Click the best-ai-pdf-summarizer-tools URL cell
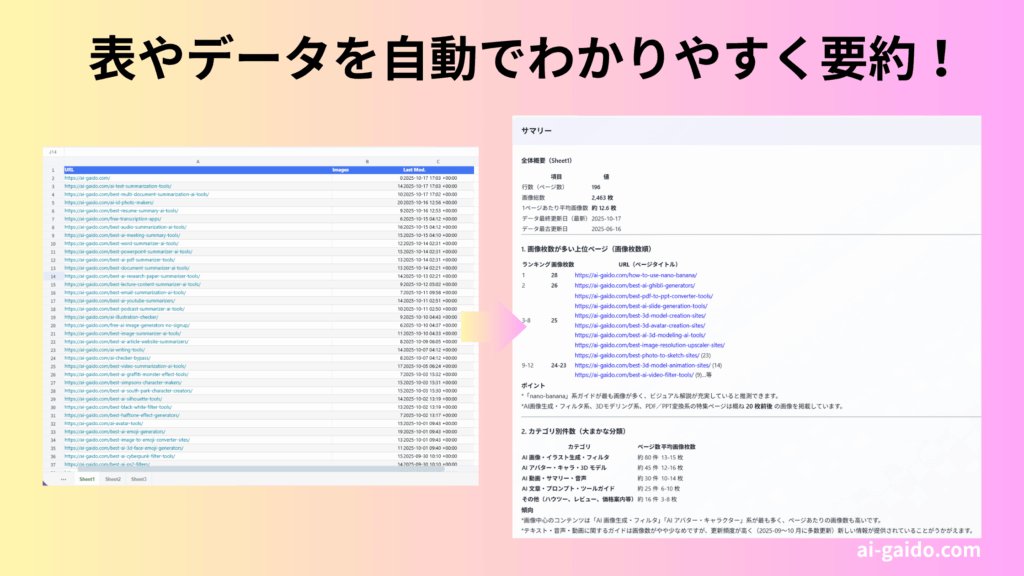 pos(118,259)
